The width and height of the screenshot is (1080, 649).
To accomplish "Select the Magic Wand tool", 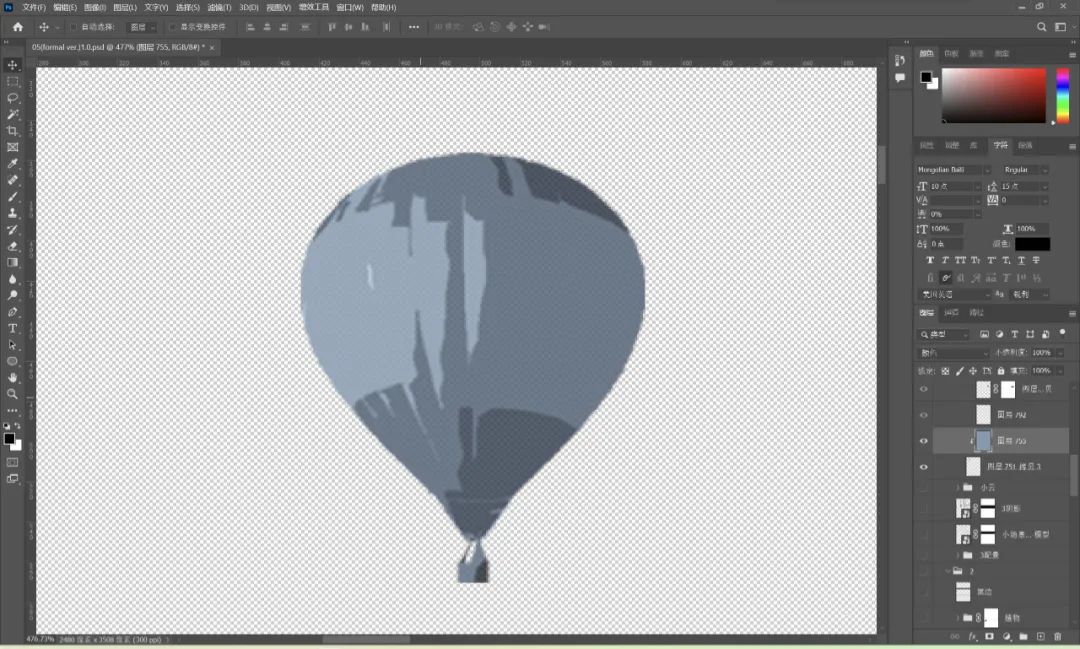I will (12, 114).
